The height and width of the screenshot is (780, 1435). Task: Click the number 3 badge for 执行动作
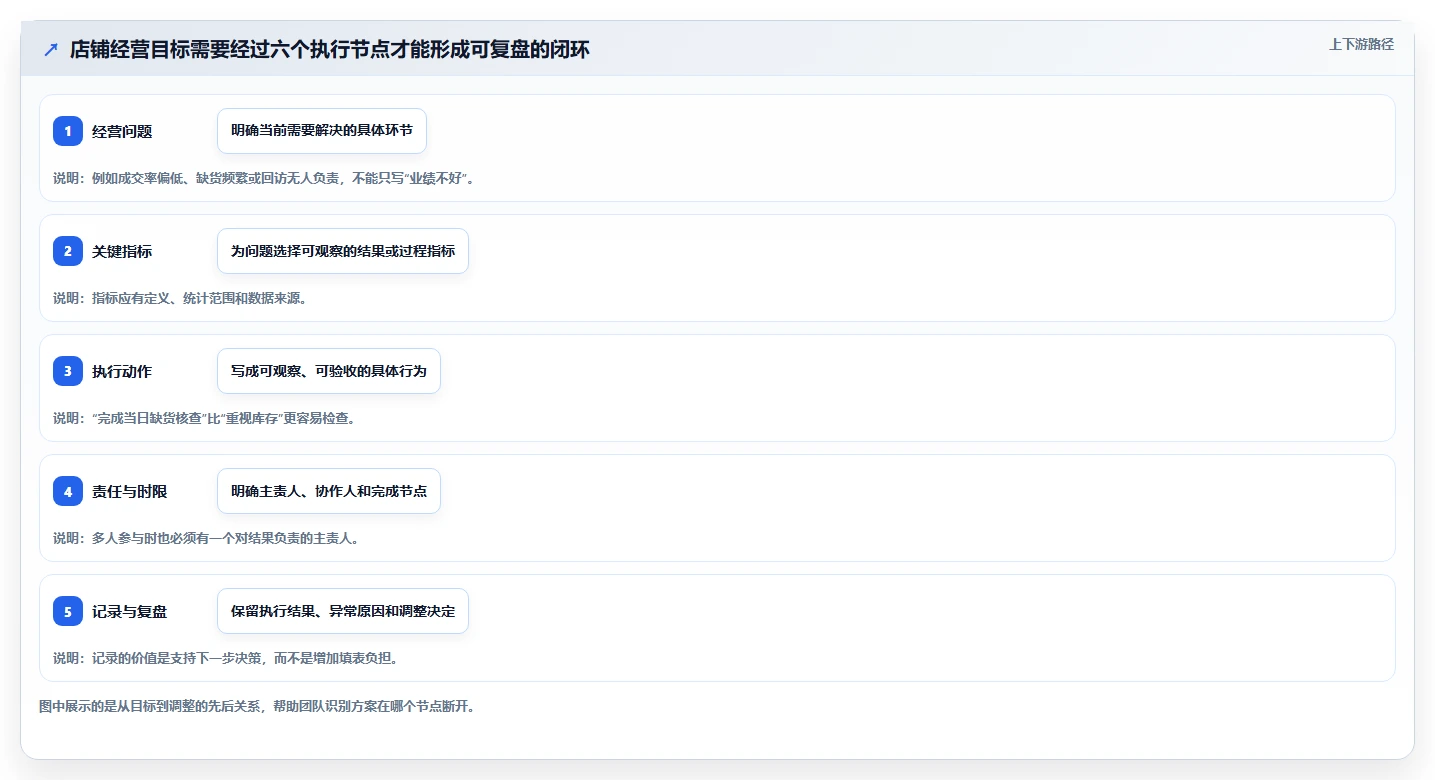click(68, 371)
